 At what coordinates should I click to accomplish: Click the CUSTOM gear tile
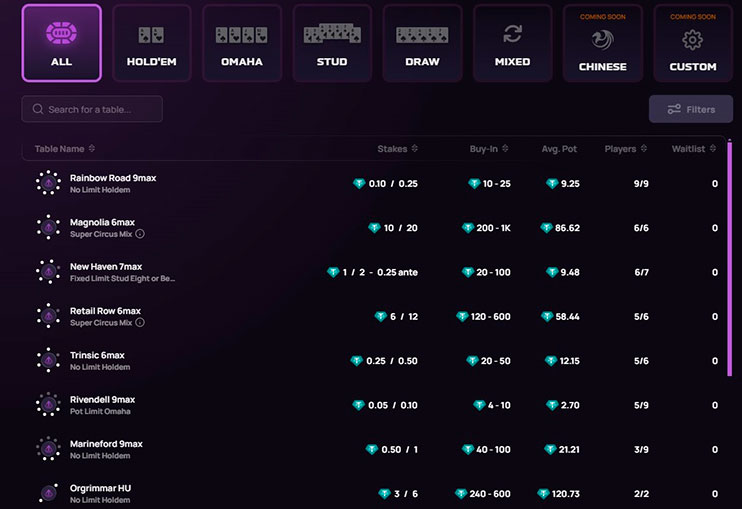[693, 43]
